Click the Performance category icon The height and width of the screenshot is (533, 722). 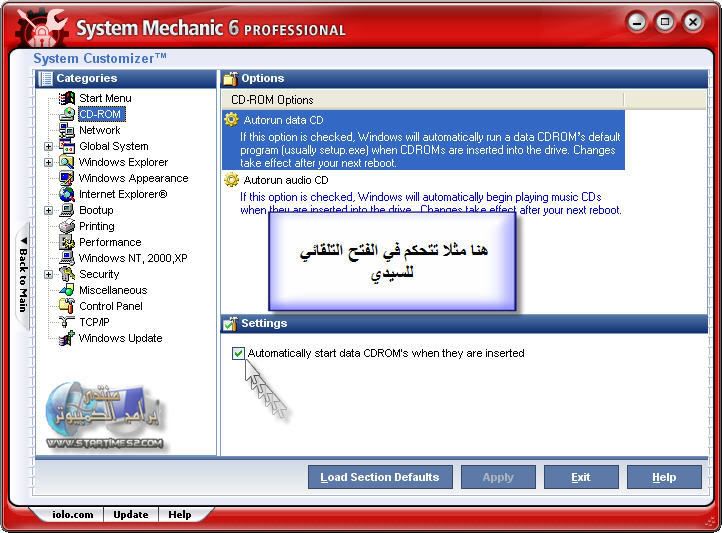[67, 242]
